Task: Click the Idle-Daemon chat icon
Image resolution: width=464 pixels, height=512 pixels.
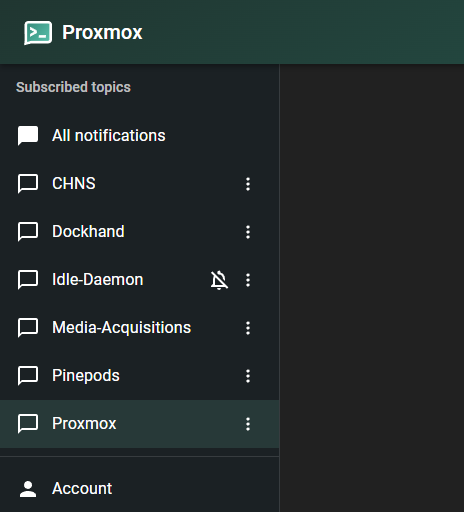Action: click(x=28, y=280)
